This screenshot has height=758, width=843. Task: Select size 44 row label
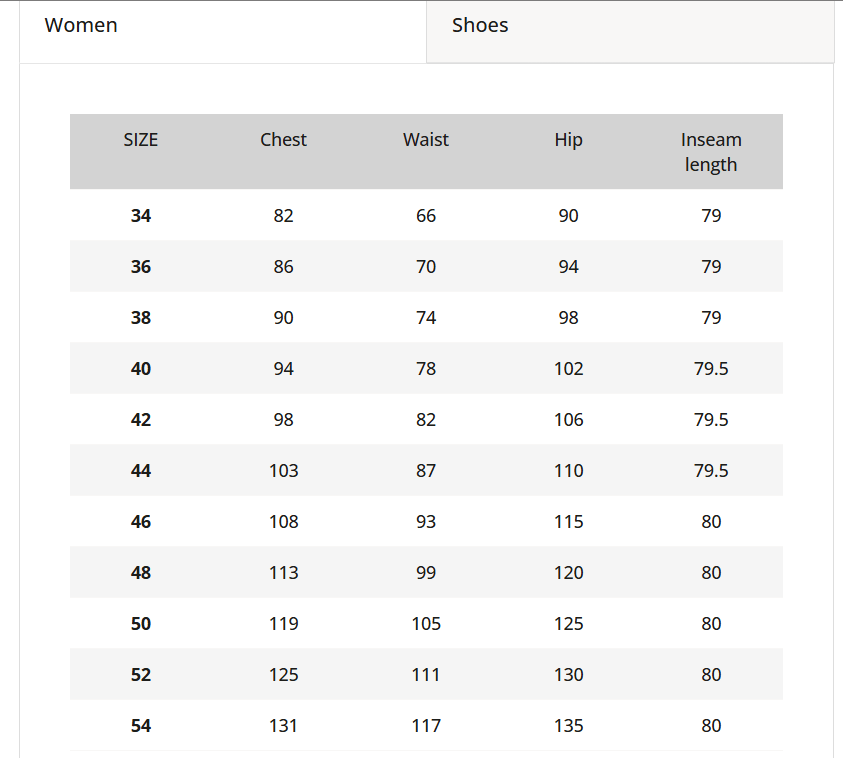(141, 471)
